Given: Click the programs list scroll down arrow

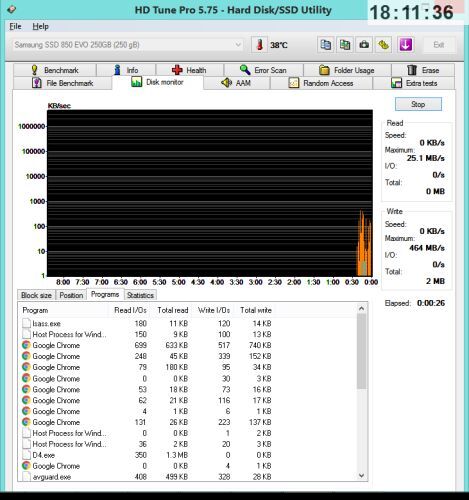Looking at the screenshot, I should (x=362, y=476).
